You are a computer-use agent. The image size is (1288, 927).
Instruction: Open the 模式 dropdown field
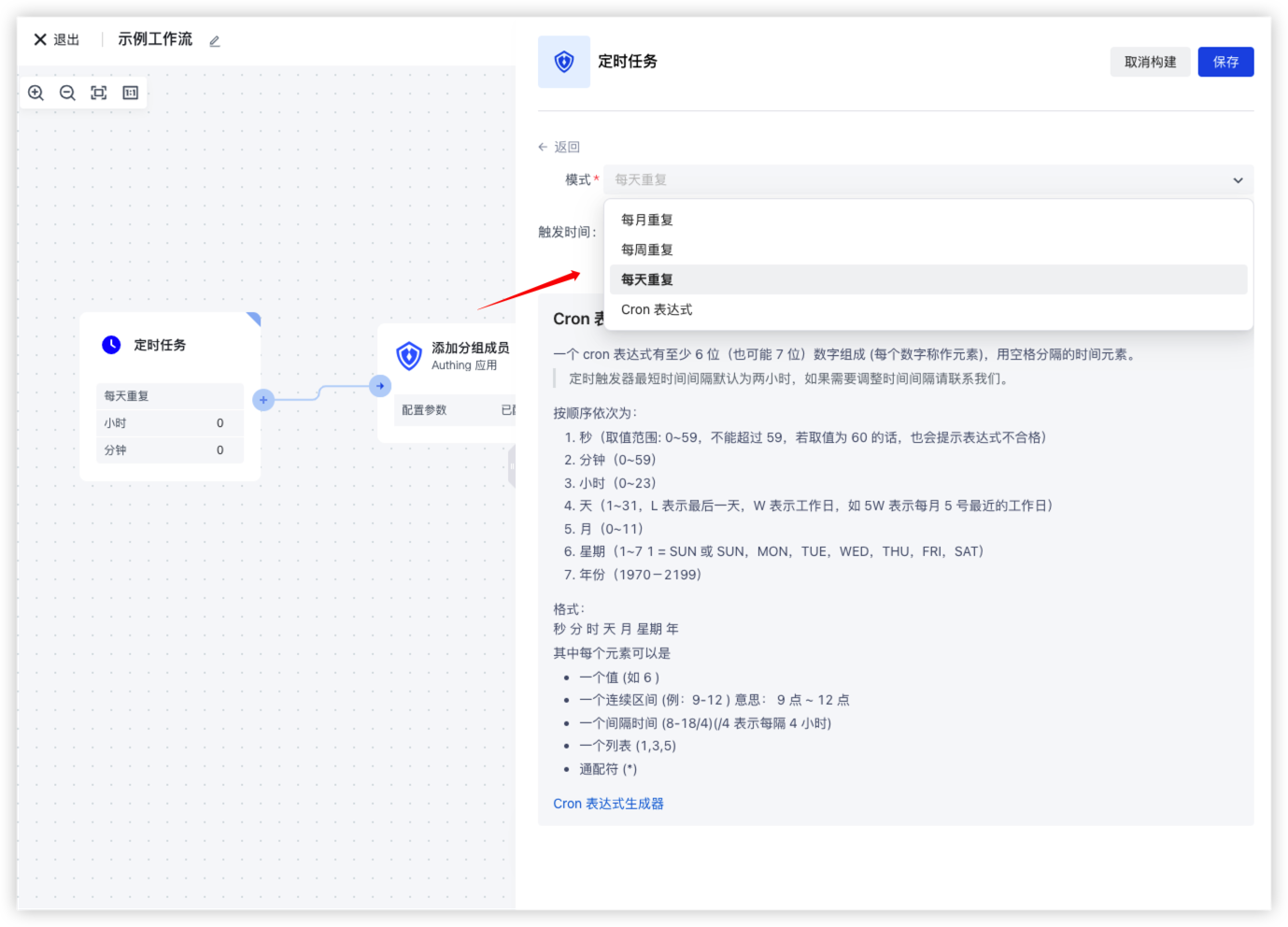click(x=915, y=179)
